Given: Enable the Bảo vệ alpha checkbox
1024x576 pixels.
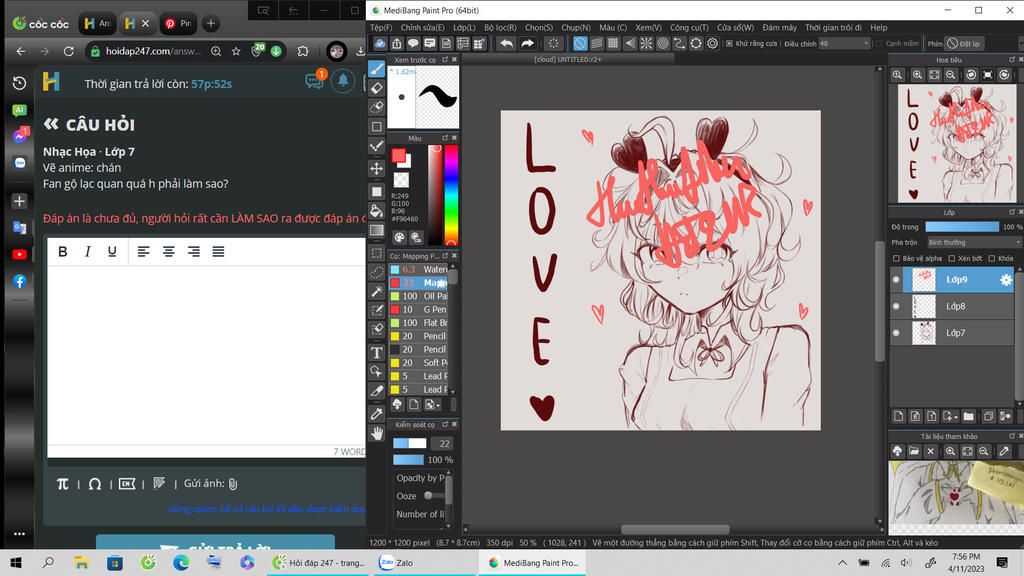Looking at the screenshot, I should coord(896,259).
